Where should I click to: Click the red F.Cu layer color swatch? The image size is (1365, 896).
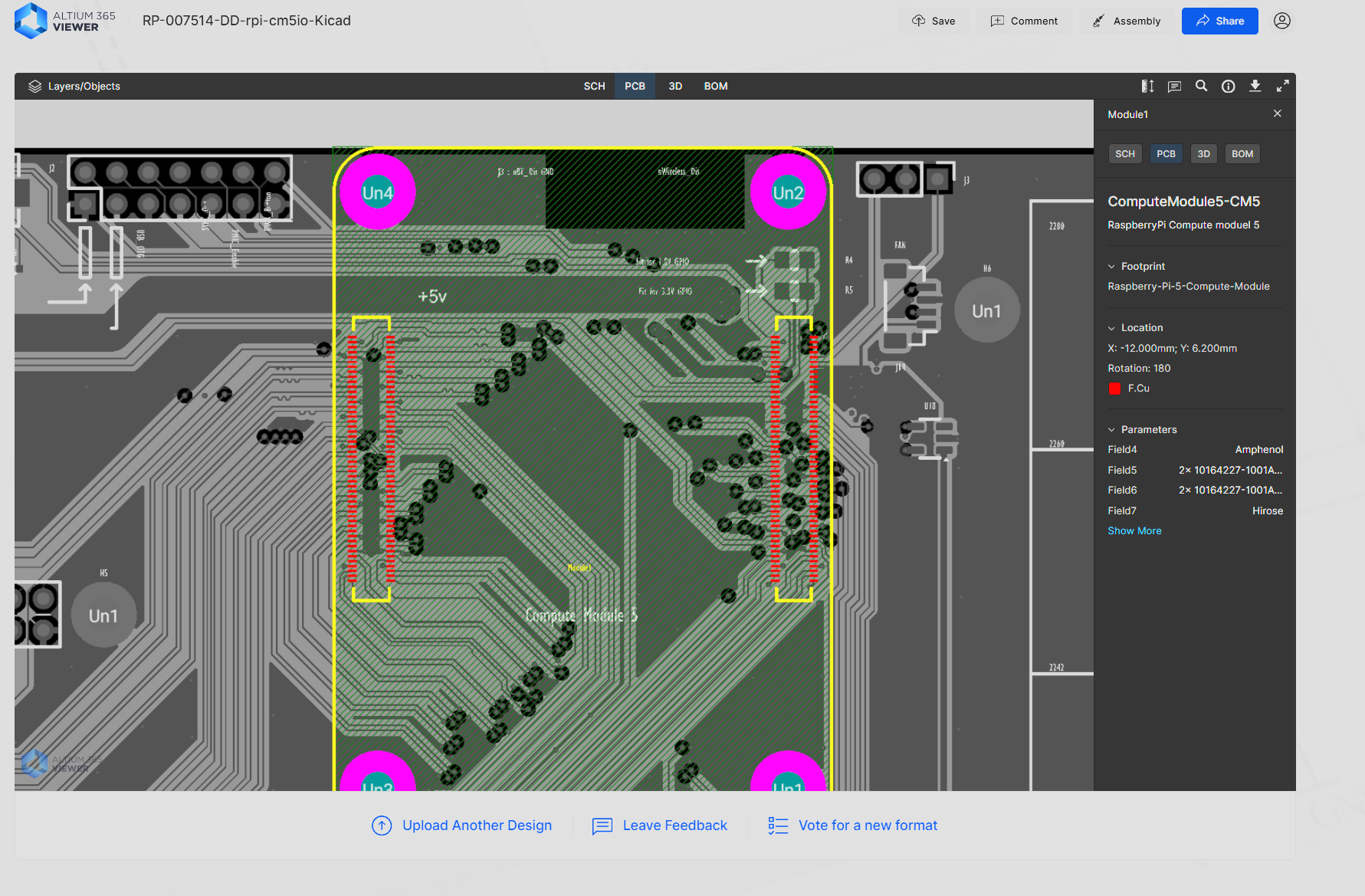pos(1114,389)
